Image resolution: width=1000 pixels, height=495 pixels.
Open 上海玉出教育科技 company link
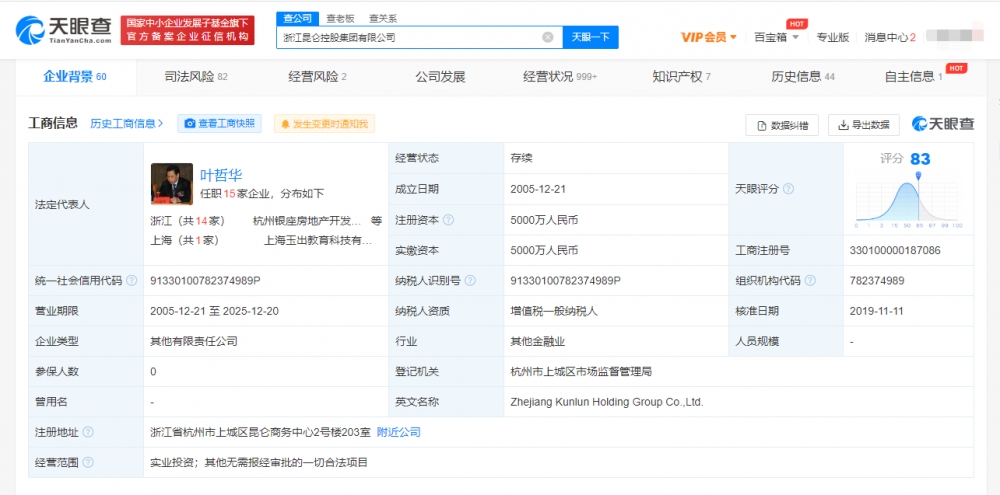coord(318,240)
